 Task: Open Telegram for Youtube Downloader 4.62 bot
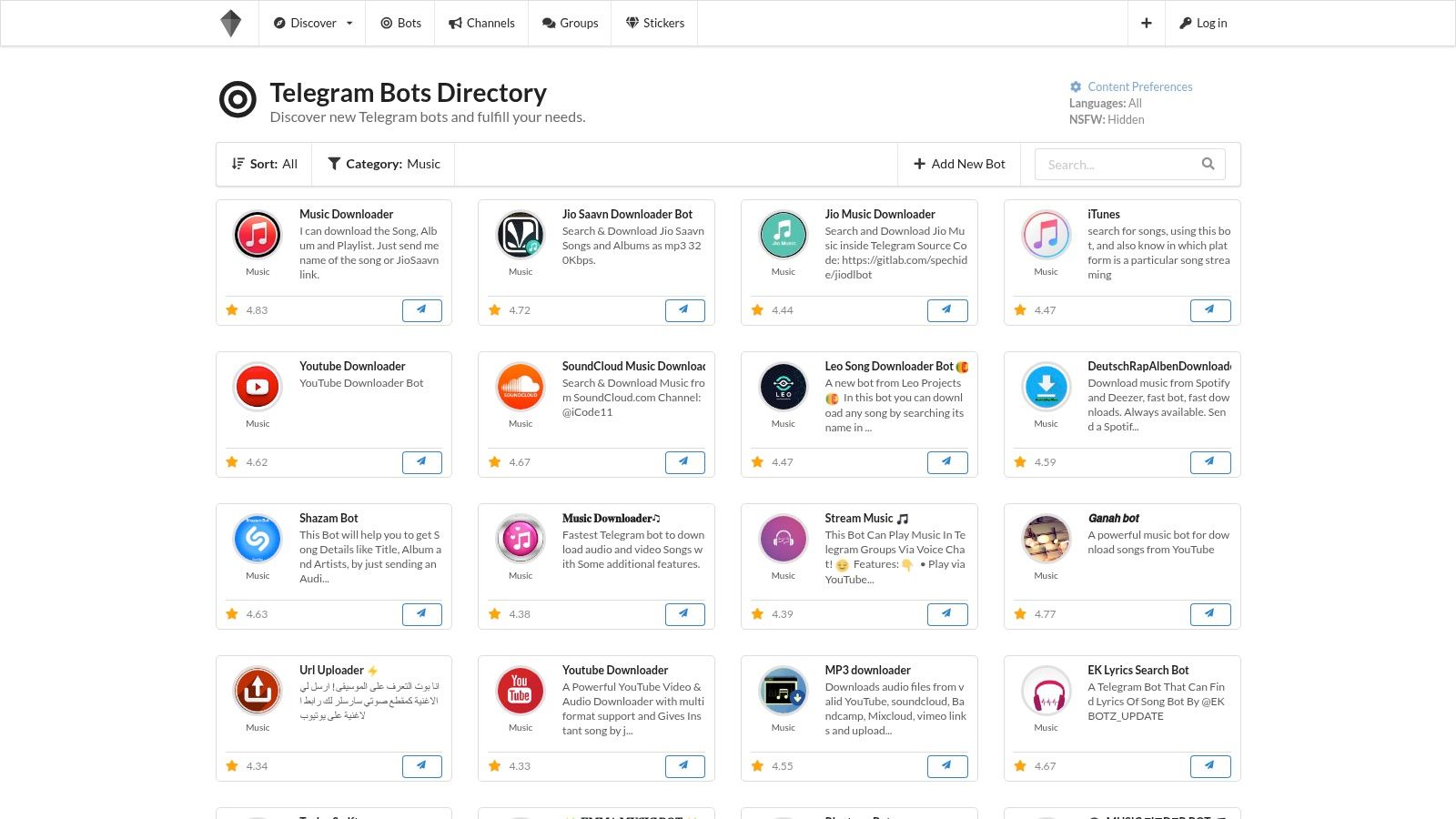pos(422,462)
